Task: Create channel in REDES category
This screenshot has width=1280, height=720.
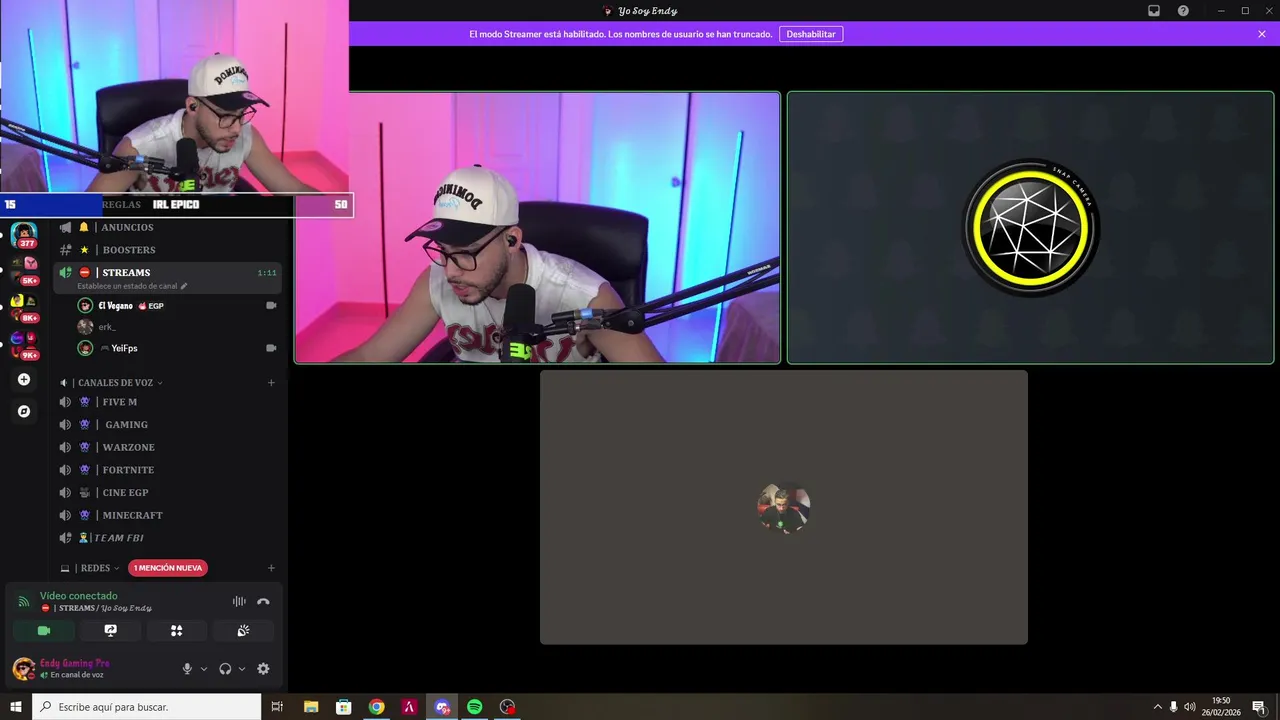Action: tap(270, 568)
